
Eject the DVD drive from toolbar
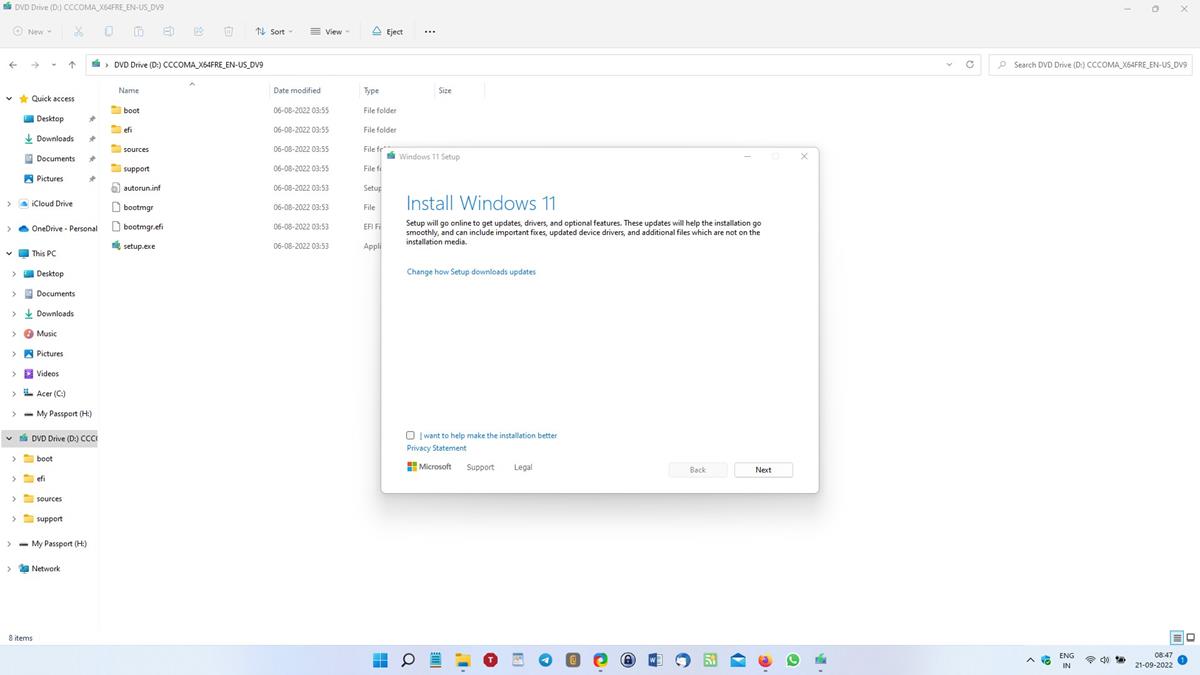[388, 31]
